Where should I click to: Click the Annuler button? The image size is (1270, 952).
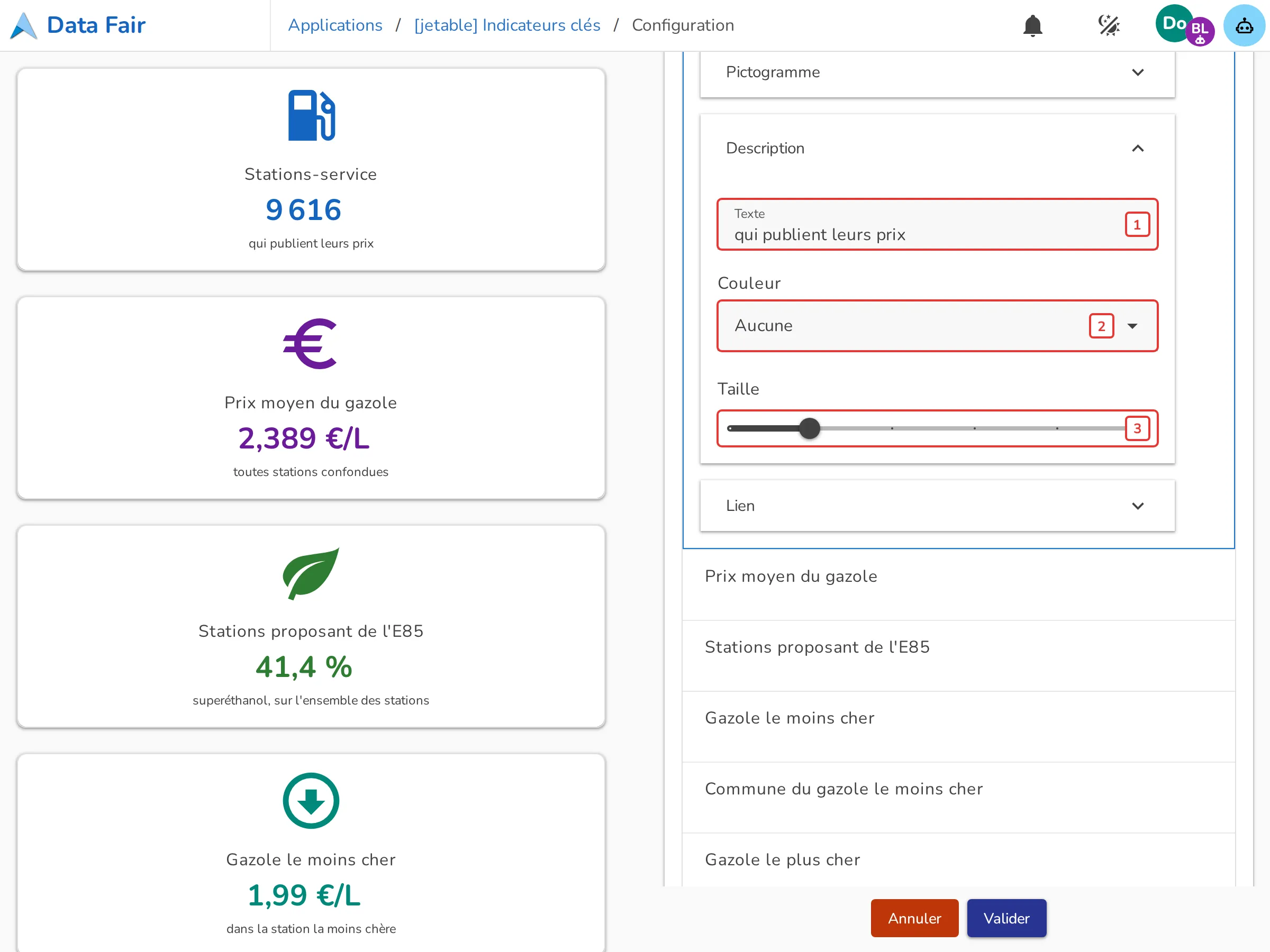point(914,918)
